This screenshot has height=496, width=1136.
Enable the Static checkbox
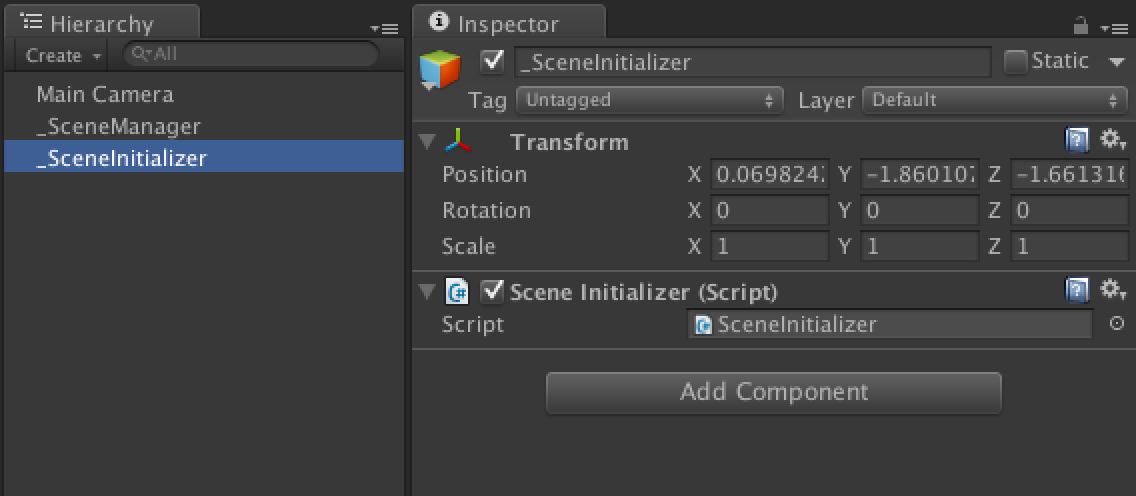1015,62
